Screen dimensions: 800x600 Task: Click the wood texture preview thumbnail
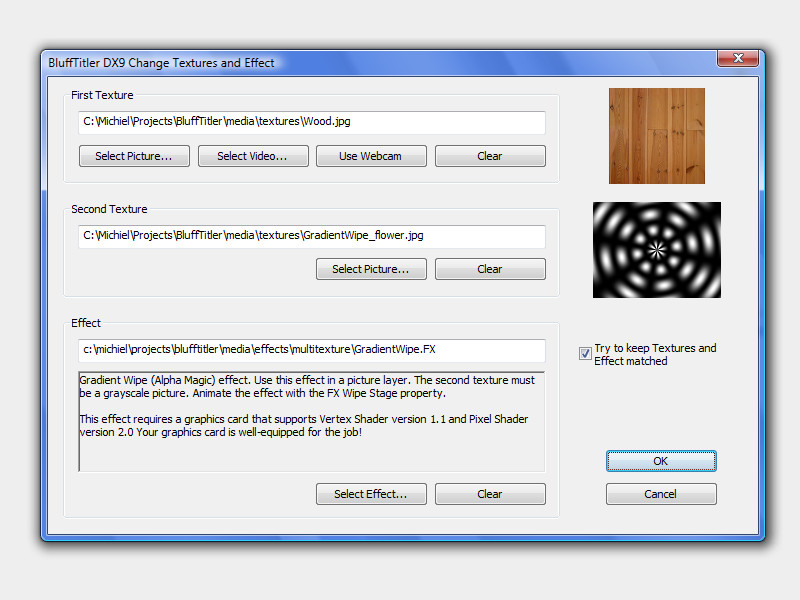[657, 136]
